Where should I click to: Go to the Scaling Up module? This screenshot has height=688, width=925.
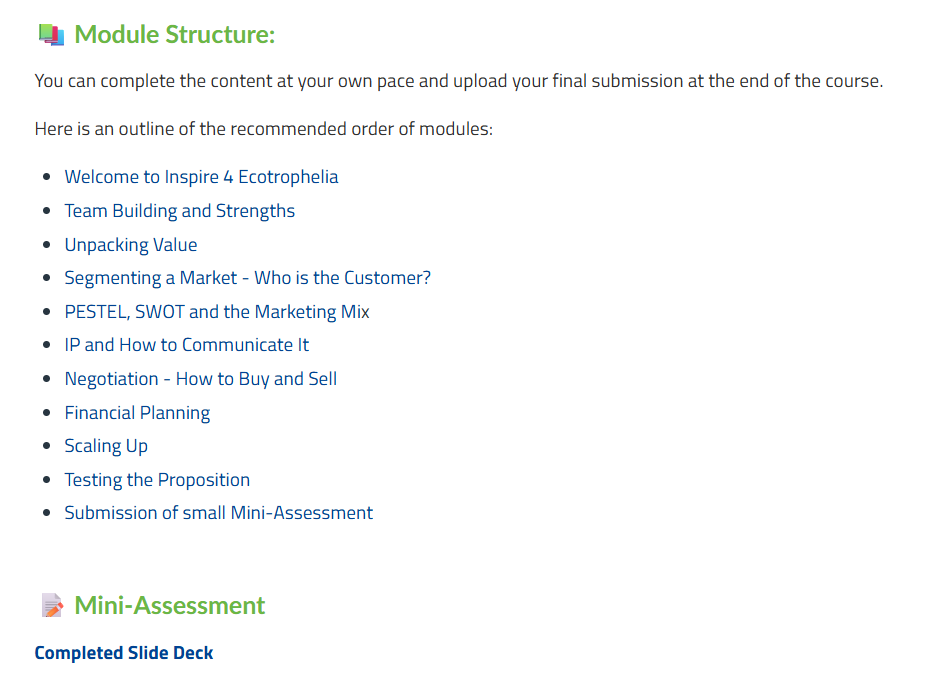[x=106, y=446]
